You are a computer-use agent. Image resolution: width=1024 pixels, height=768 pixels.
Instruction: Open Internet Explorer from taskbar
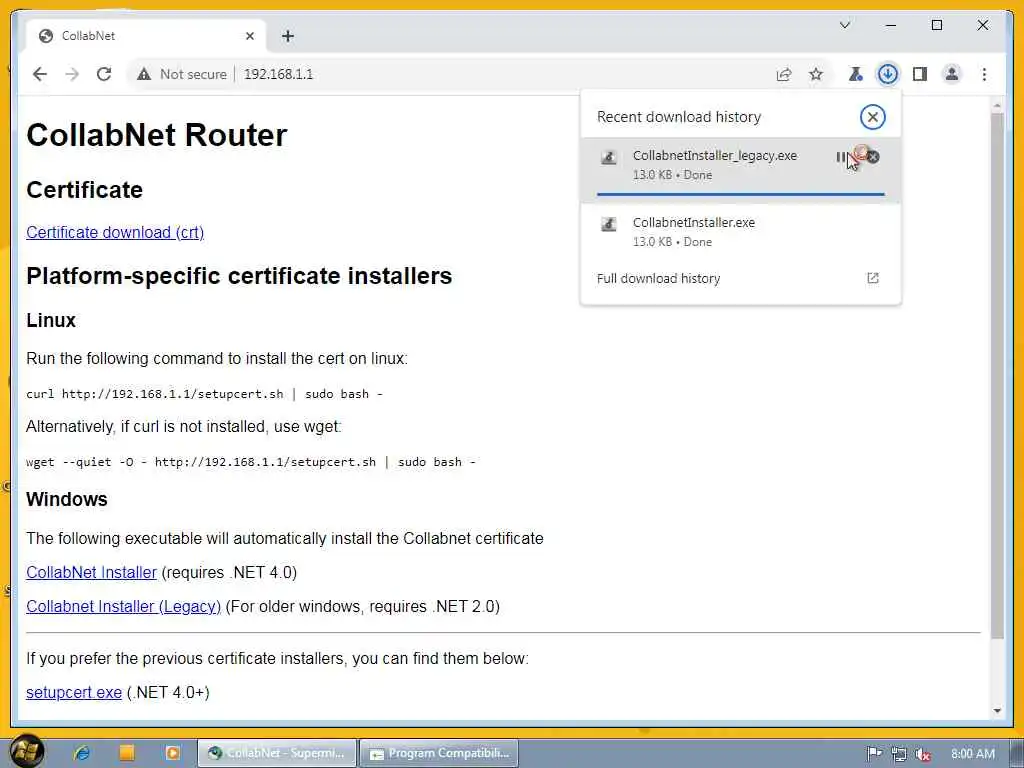click(x=82, y=753)
